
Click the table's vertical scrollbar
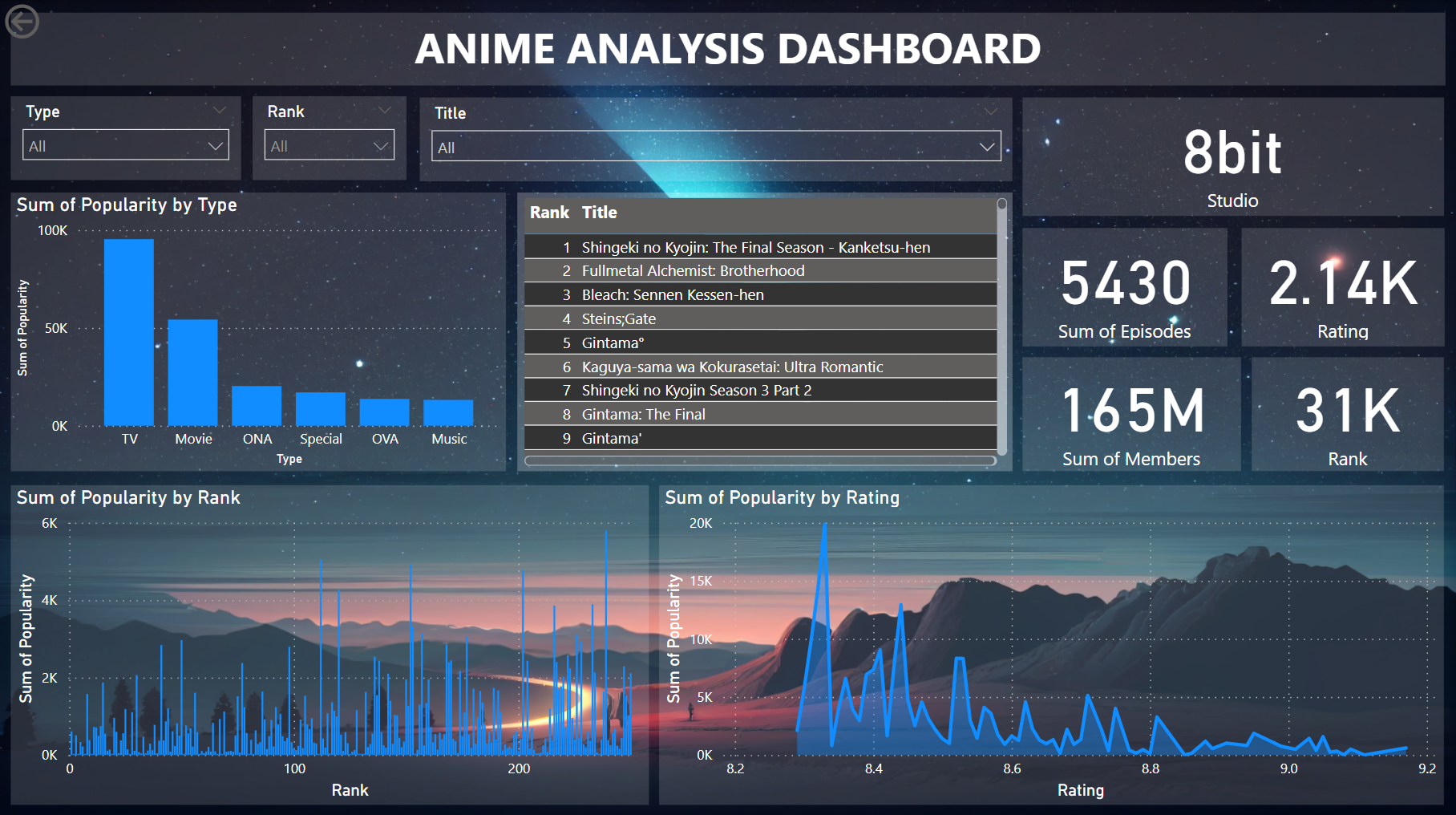click(x=1001, y=329)
